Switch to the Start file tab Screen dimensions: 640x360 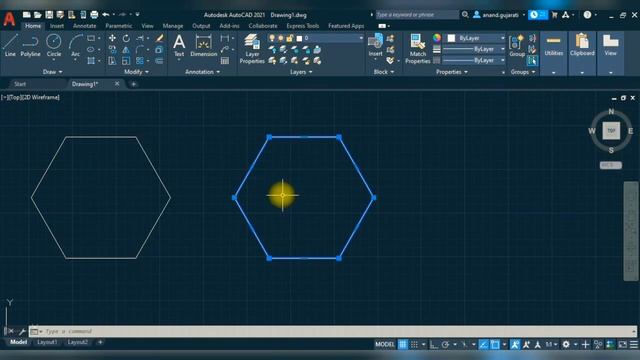(20, 84)
